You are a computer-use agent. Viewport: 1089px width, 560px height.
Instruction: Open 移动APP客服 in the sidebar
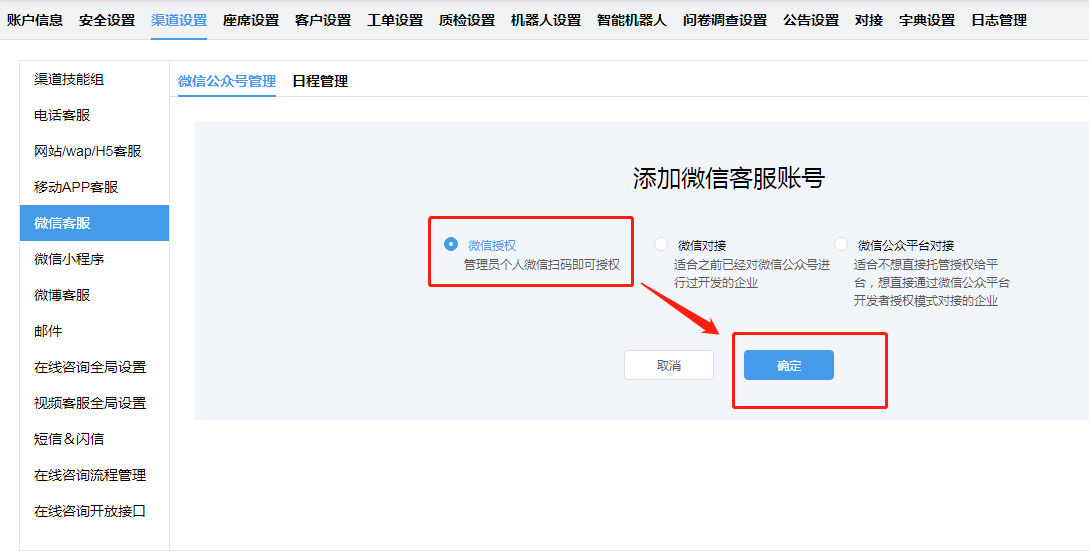[x=94, y=187]
